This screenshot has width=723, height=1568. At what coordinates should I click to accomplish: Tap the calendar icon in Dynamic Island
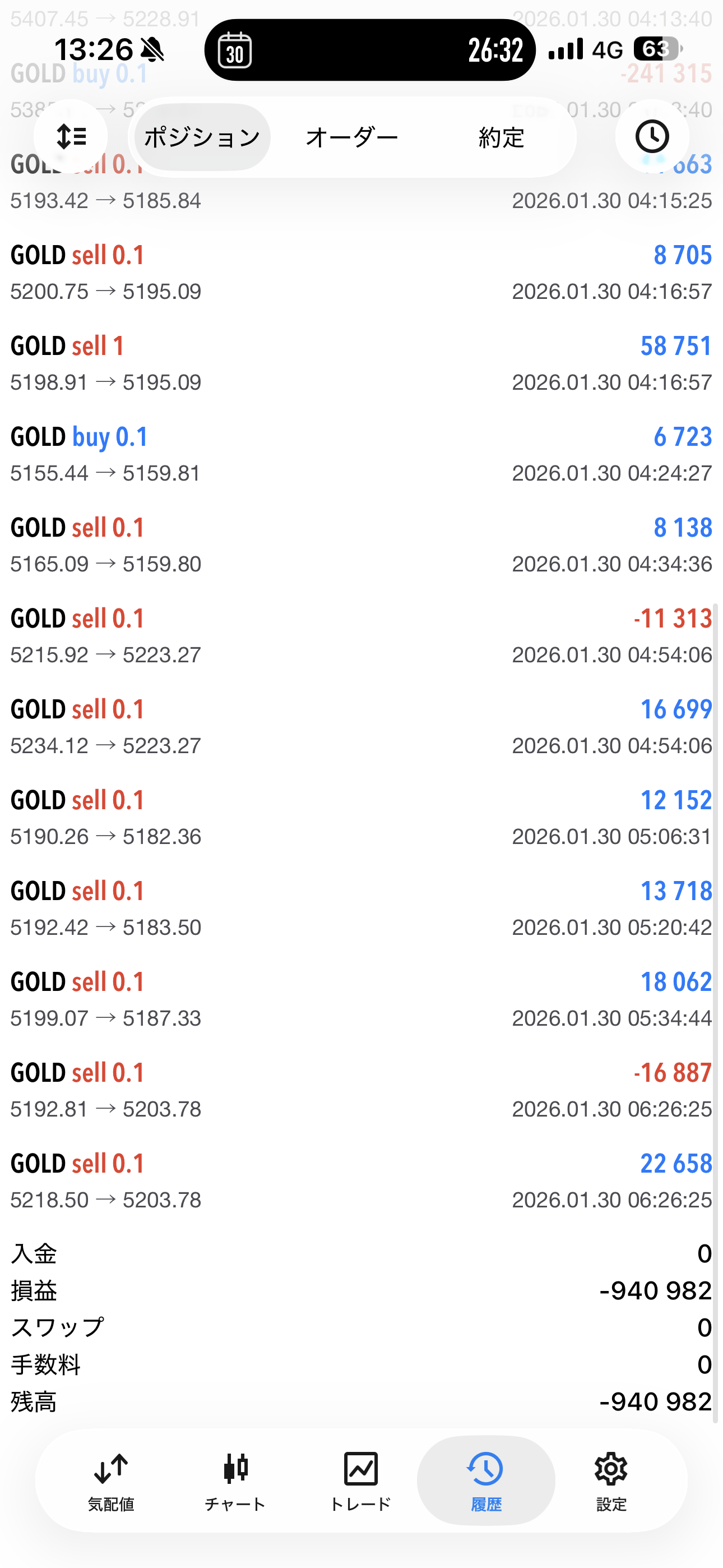tap(235, 50)
